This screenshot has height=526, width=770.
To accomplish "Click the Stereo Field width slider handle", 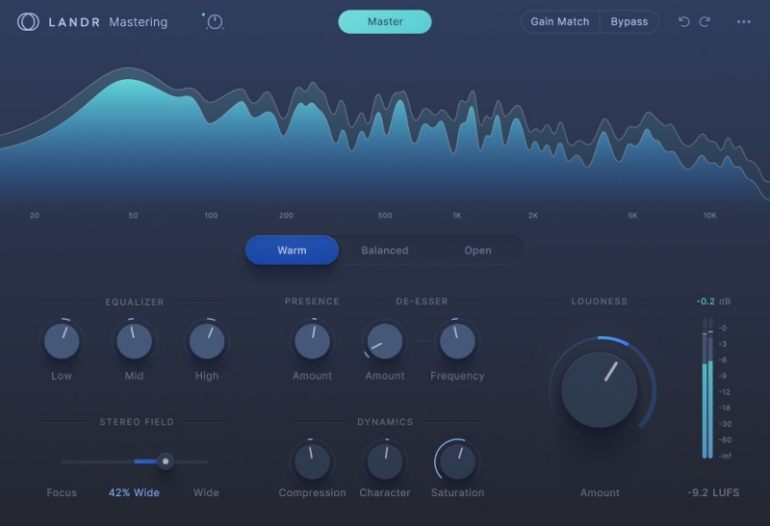I will click(x=166, y=461).
